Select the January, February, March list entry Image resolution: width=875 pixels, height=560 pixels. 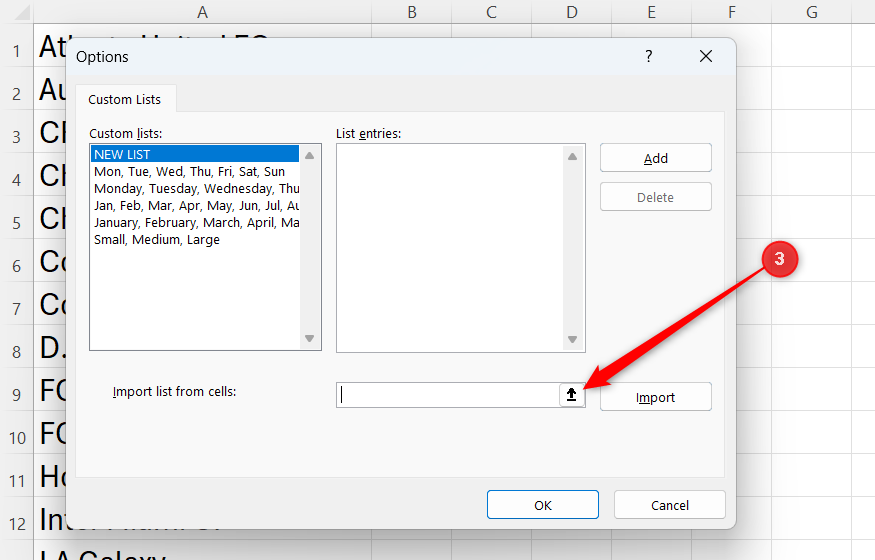[x=195, y=223]
